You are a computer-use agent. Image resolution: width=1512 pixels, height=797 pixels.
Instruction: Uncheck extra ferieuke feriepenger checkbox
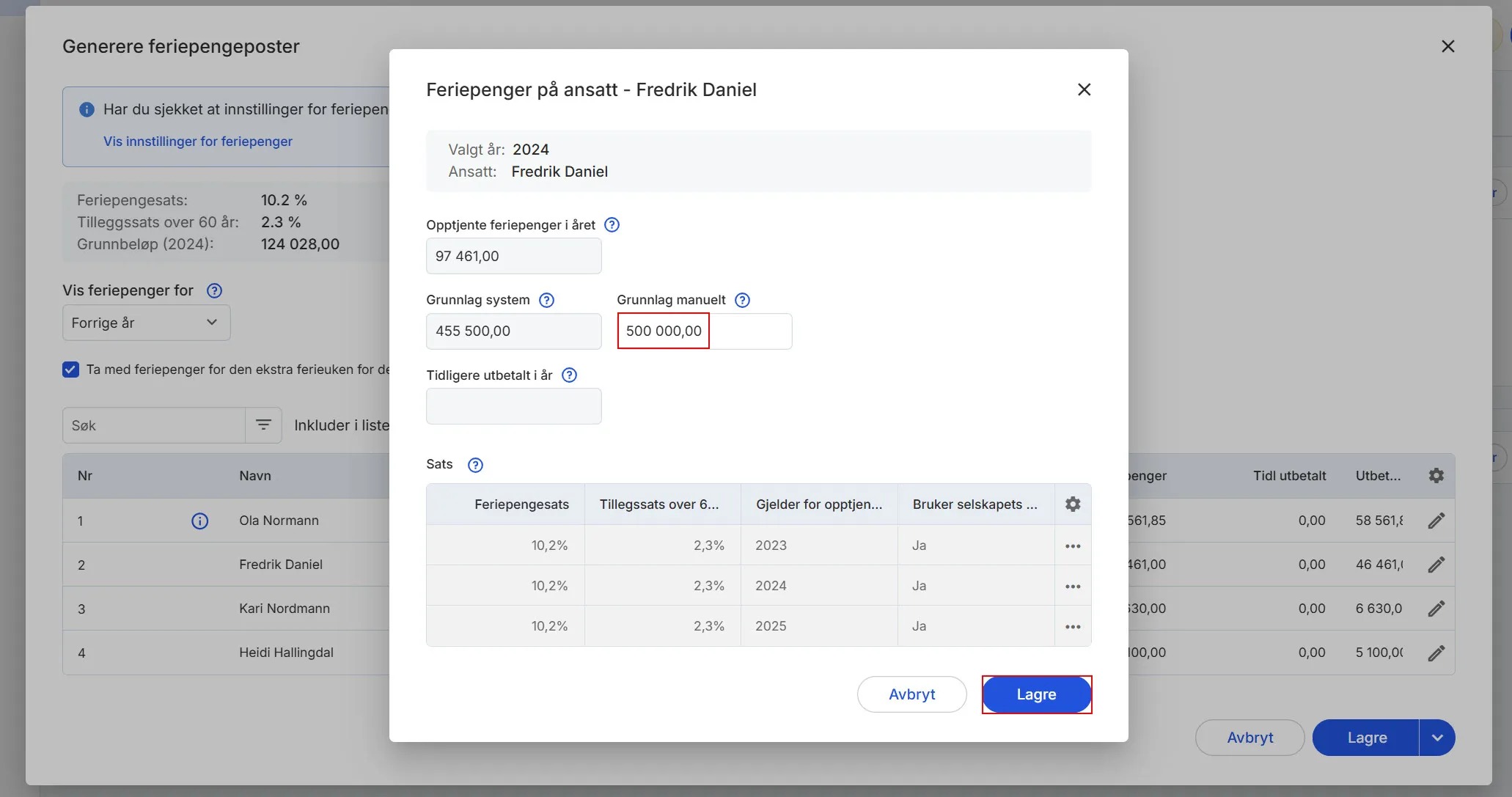(70, 370)
